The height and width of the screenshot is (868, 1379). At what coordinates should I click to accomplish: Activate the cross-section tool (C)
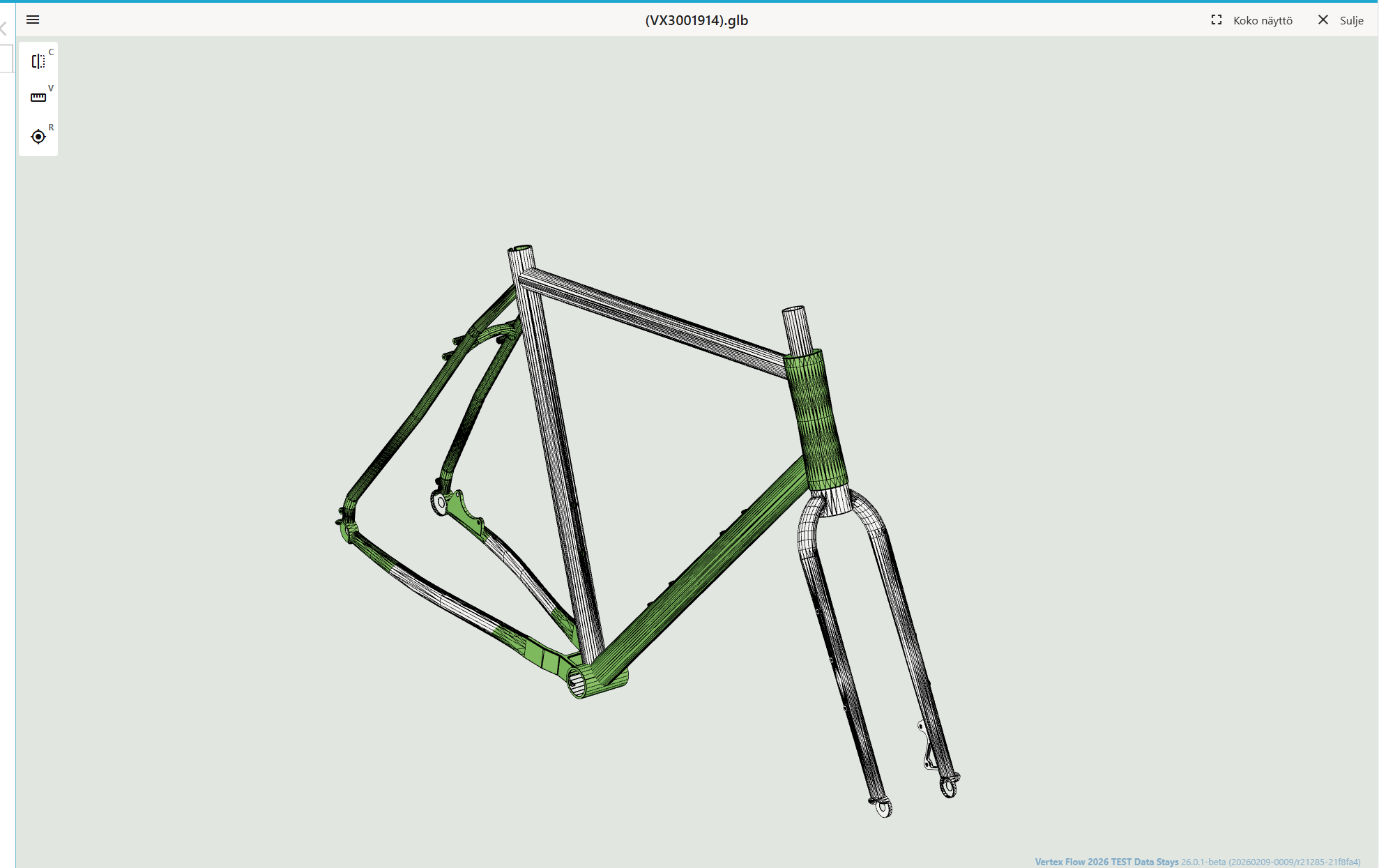click(x=38, y=61)
